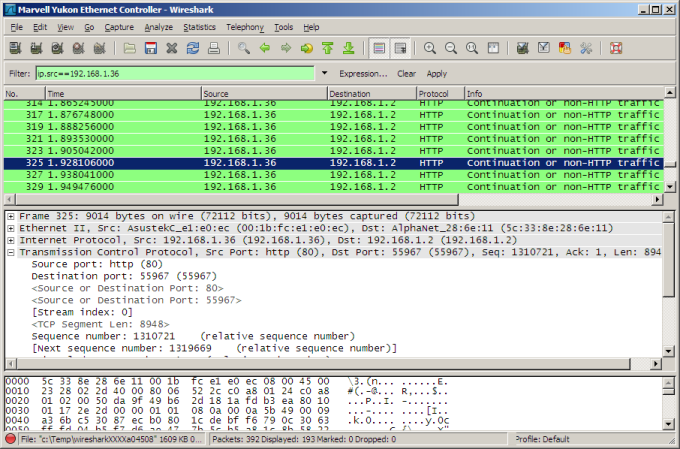This screenshot has height=449, width=680.
Task: Select the Stream index: 0 line
Action: [x=82, y=312]
